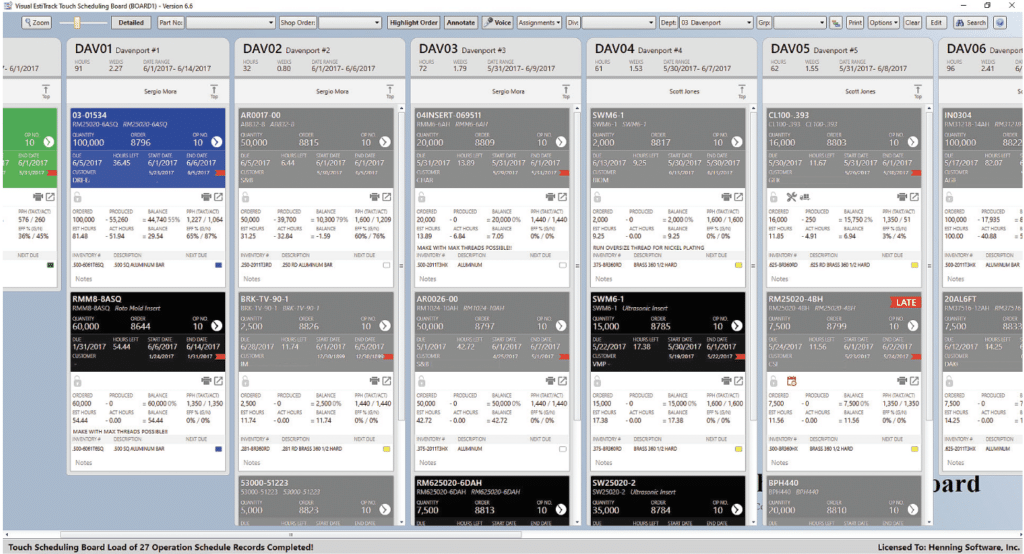Click the DAV02 column scroll up arrow
The height and width of the screenshot is (554, 1024).
pyautogui.click(x=401, y=108)
